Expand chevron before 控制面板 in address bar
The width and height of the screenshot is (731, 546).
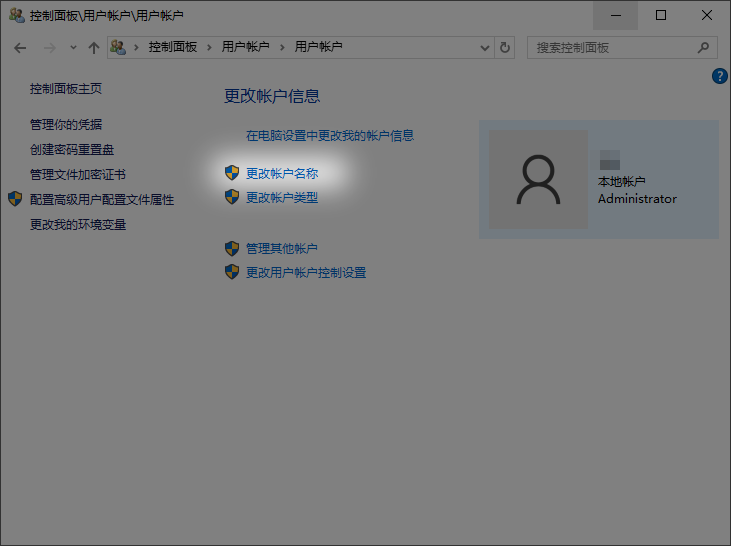[x=136, y=47]
